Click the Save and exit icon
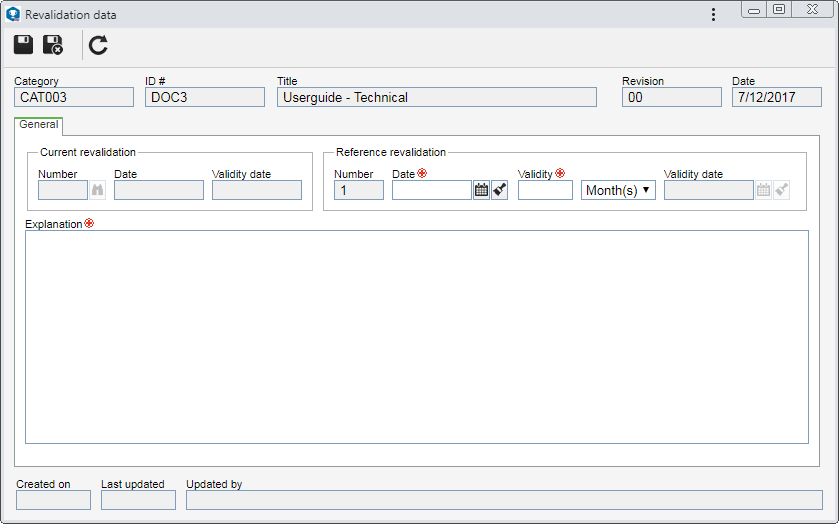839x524 pixels. pyautogui.click(x=53, y=45)
